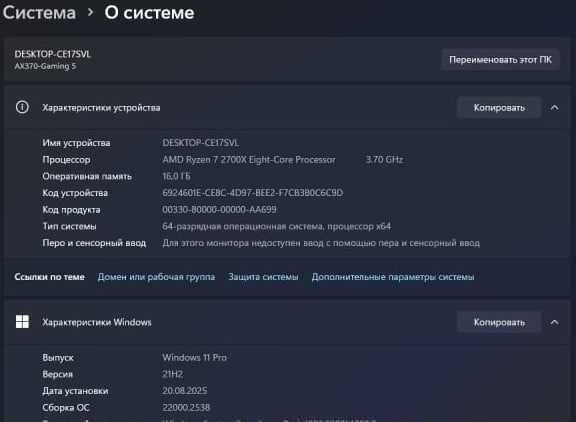Click the Windows 11 Pro edition value
Viewport: 576px width, 422px height.
194,357
